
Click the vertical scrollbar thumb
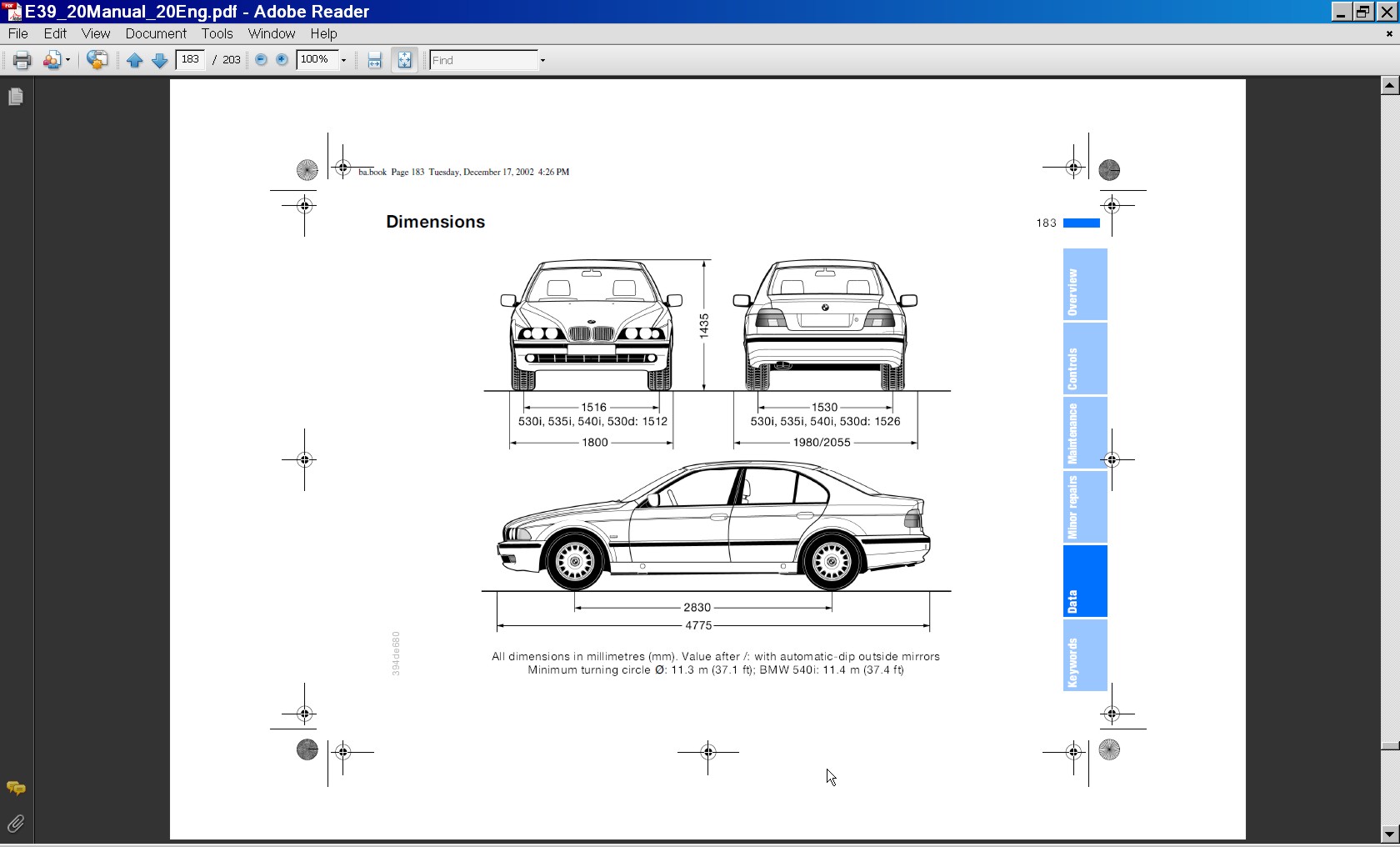[1389, 746]
